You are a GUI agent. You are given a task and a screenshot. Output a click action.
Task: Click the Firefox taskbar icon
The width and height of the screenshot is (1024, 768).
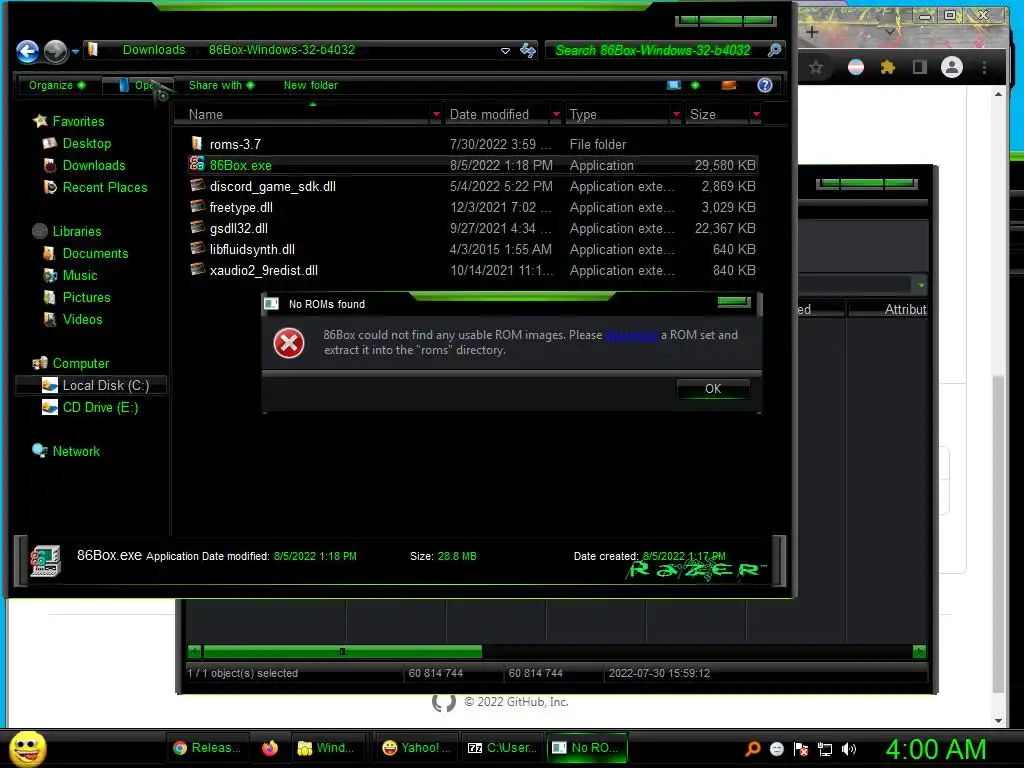tap(270, 748)
